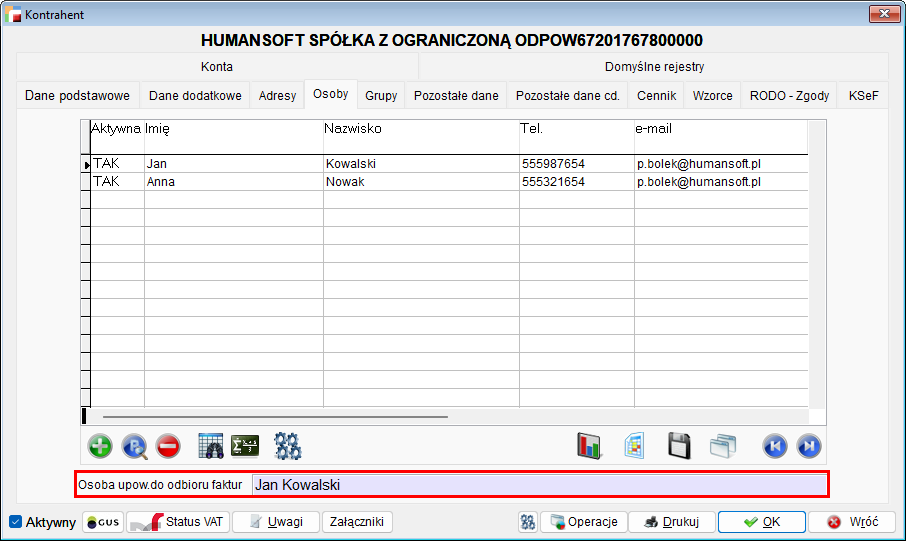The width and height of the screenshot is (906, 541).
Task: Click the red minus delete person icon
Action: pos(168,446)
